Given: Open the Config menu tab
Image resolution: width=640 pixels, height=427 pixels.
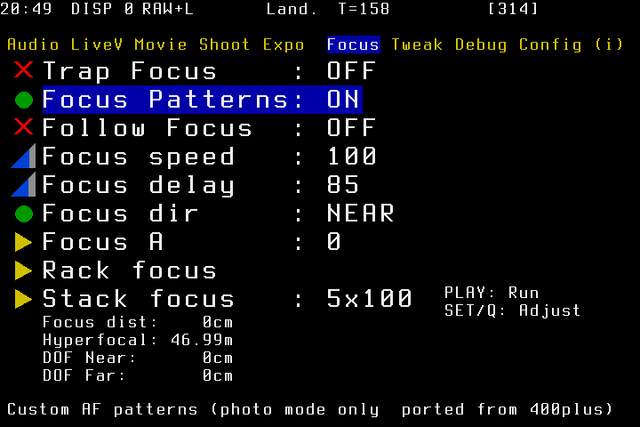Looking at the screenshot, I should click(x=550, y=44).
